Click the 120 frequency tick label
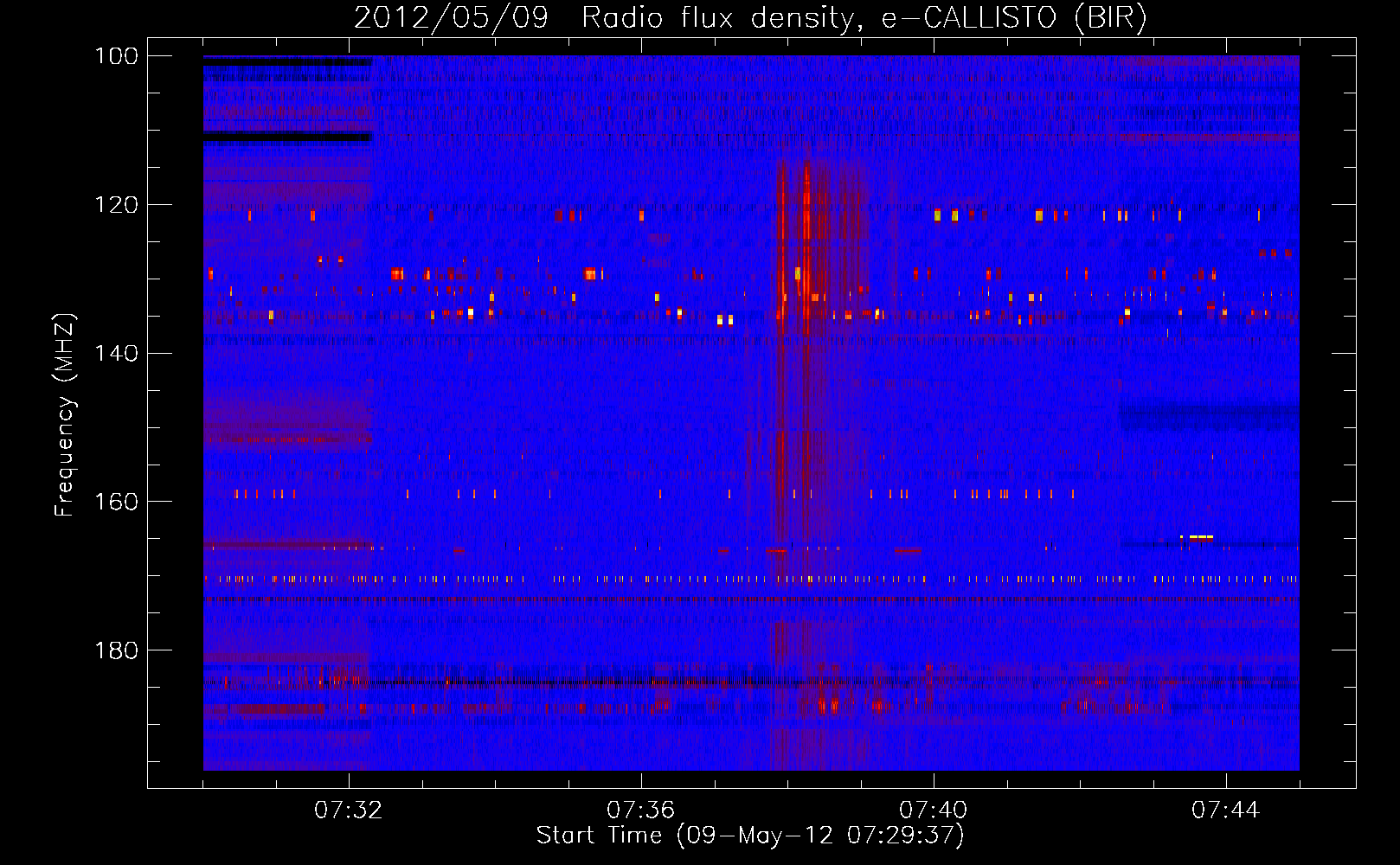1400x865 pixels. (x=117, y=205)
